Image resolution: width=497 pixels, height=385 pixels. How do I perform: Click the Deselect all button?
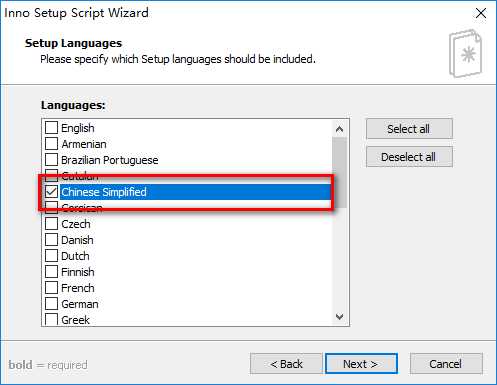[409, 157]
